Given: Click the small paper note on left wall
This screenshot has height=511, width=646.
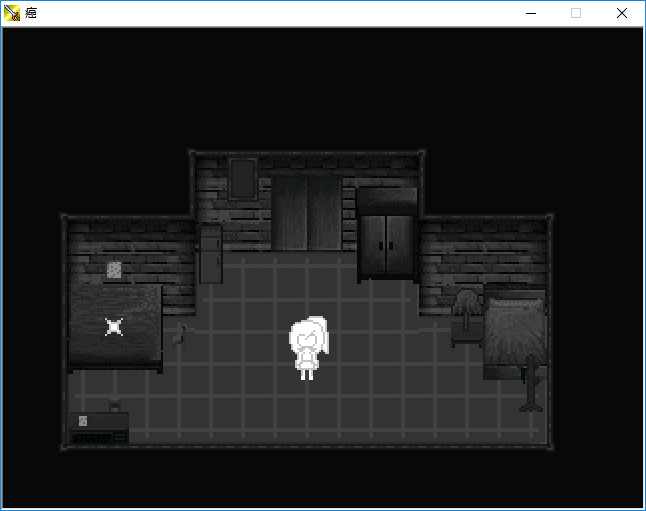Looking at the screenshot, I should (x=114, y=270).
